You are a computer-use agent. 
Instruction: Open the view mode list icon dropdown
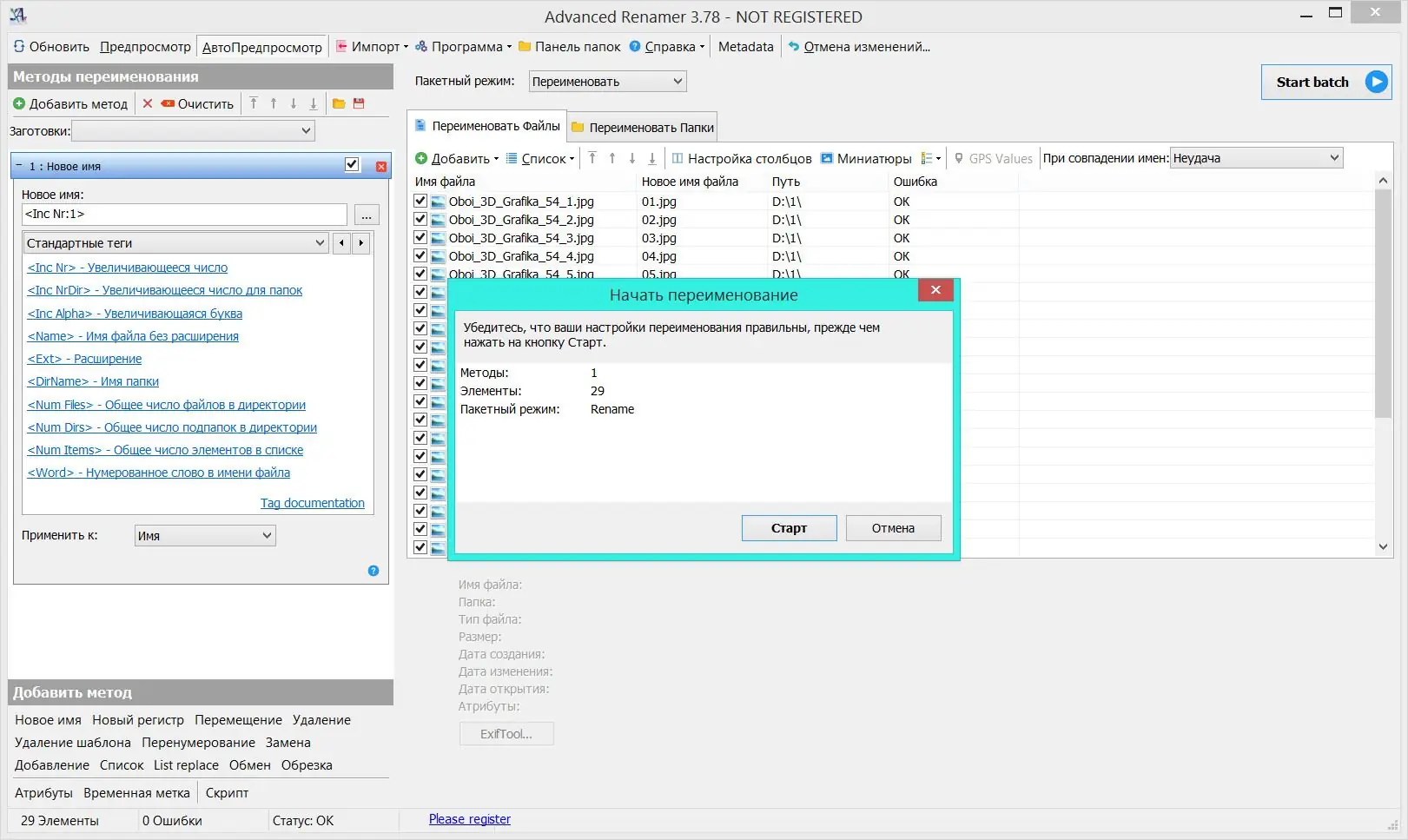click(931, 158)
